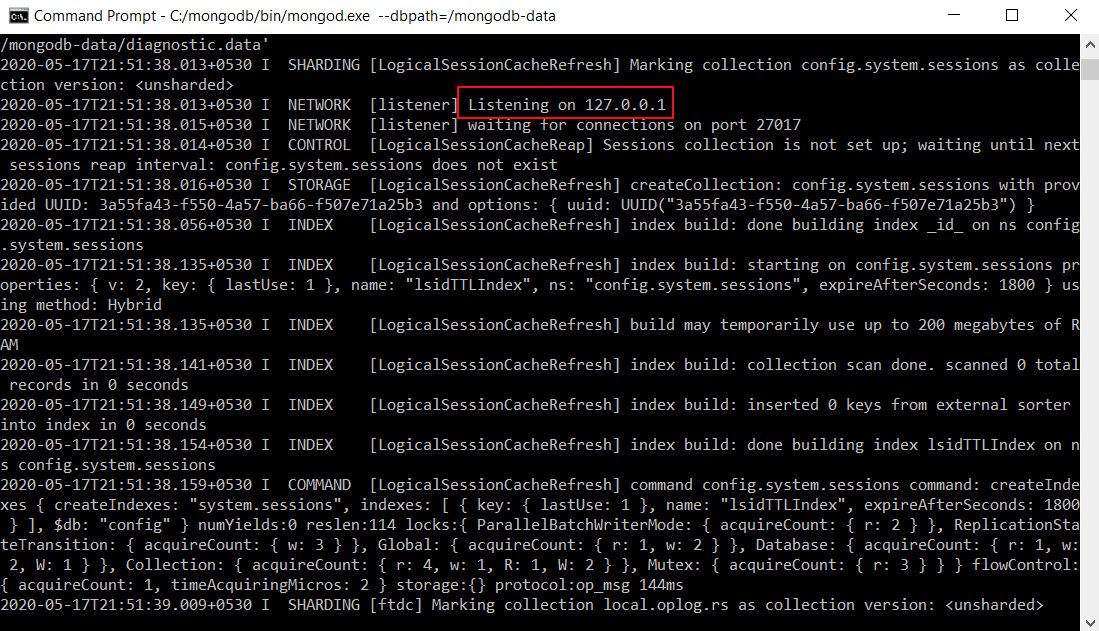The width and height of the screenshot is (1099, 631).
Task: Click the scrollbar up arrow
Action: click(1090, 42)
